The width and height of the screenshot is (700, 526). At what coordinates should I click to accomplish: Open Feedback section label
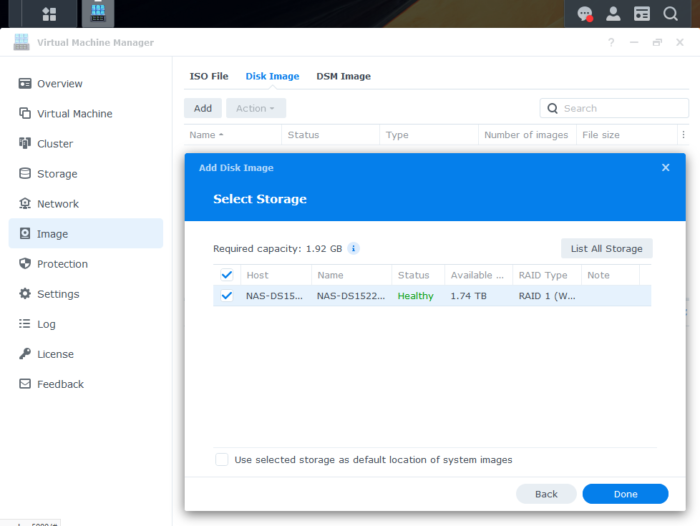click(60, 384)
